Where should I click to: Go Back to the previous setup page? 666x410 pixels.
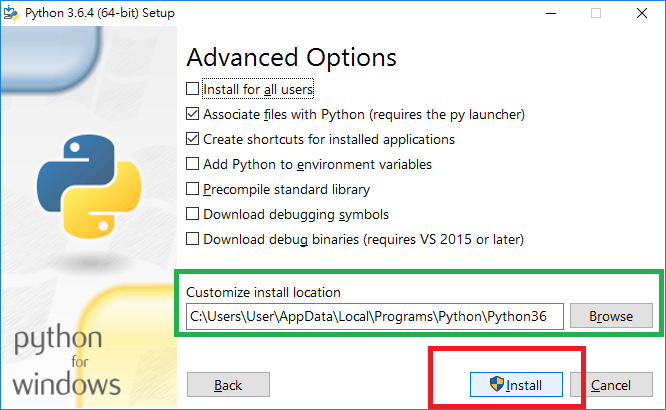(x=228, y=385)
